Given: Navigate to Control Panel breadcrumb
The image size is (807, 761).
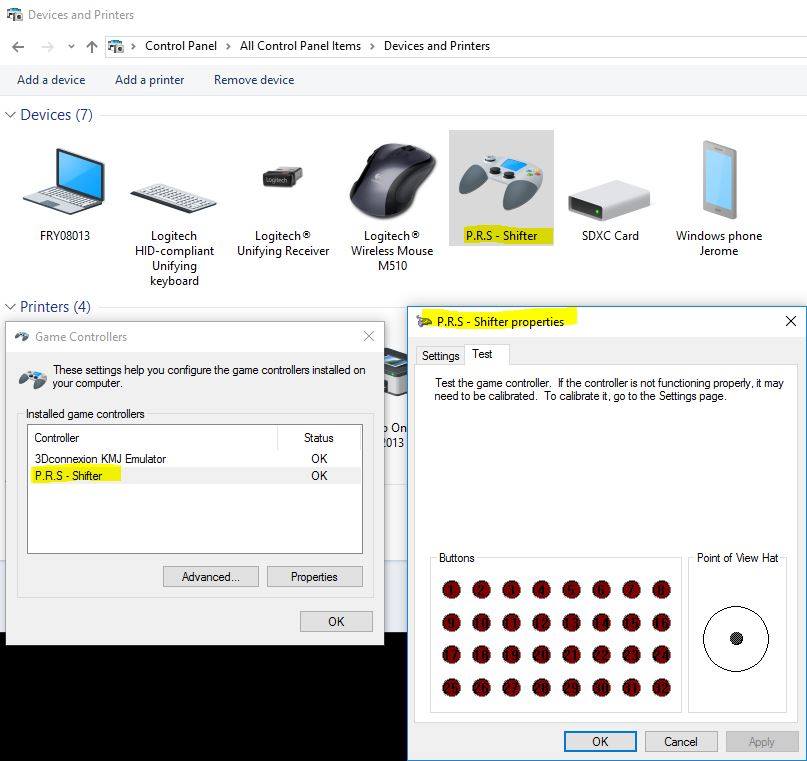Looking at the screenshot, I should 181,46.
